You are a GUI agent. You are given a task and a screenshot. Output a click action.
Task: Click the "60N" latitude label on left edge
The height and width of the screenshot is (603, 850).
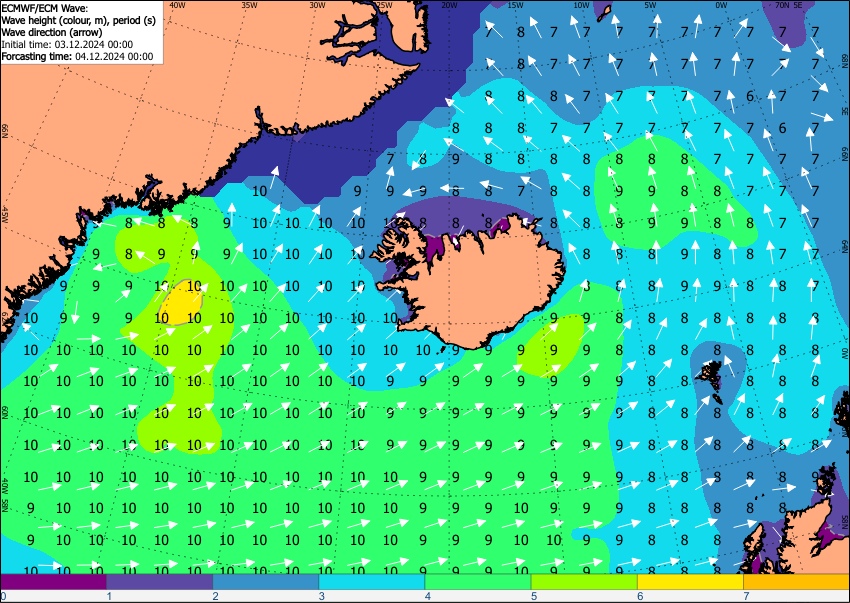pos(5,412)
